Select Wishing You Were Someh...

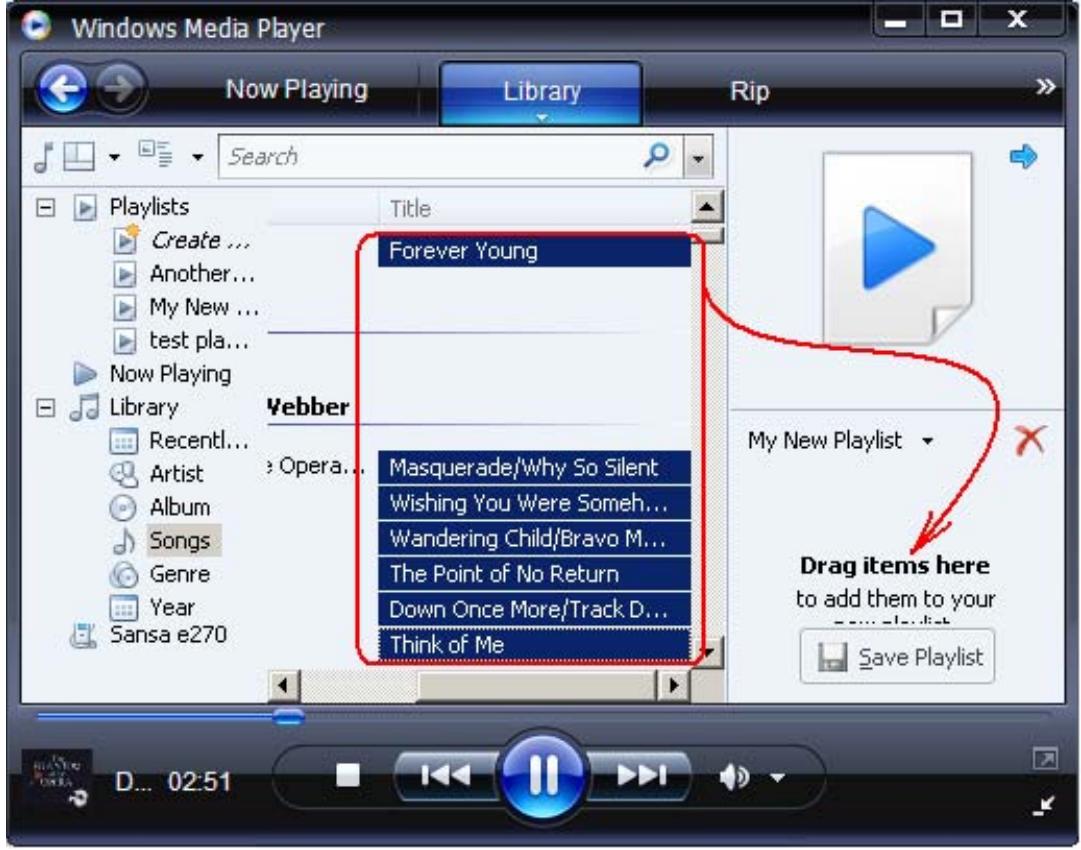coord(534,503)
